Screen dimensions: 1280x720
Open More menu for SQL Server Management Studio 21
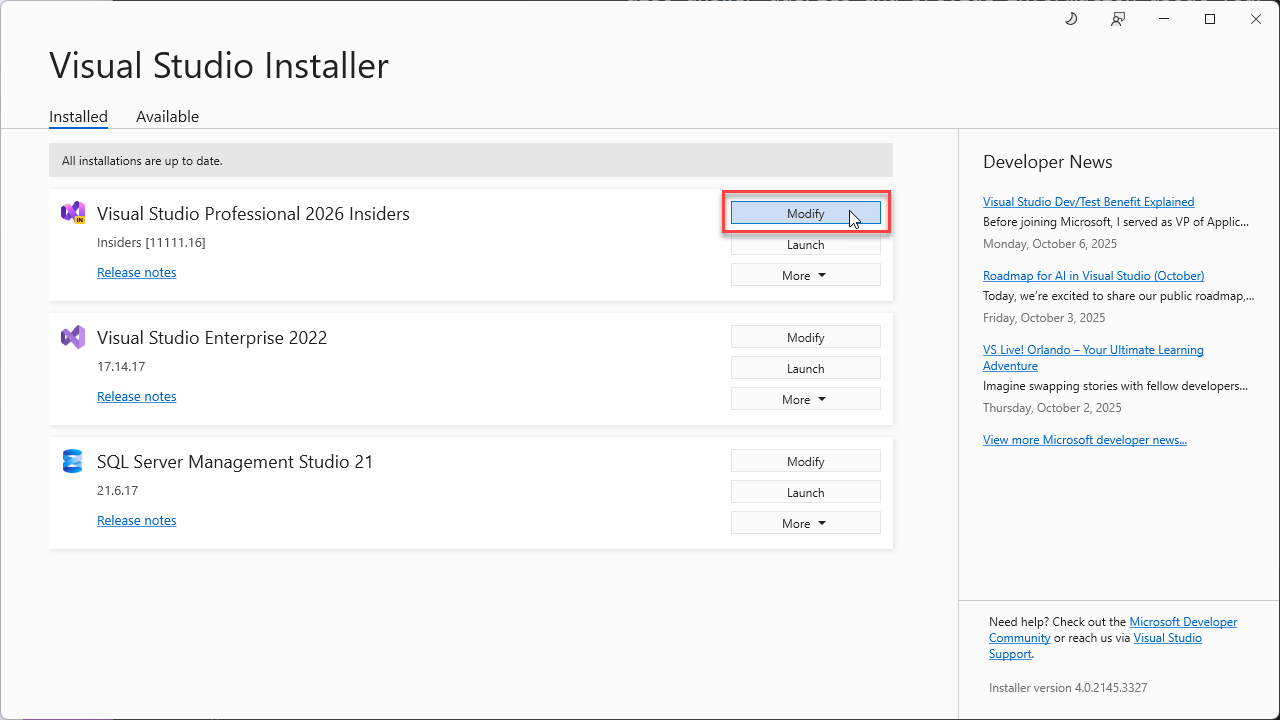805,522
